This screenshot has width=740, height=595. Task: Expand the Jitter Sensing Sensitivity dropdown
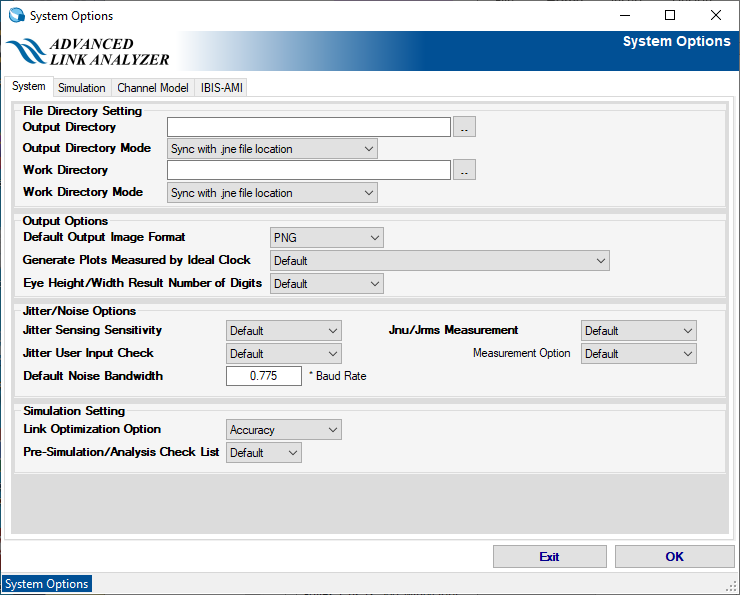coord(284,331)
